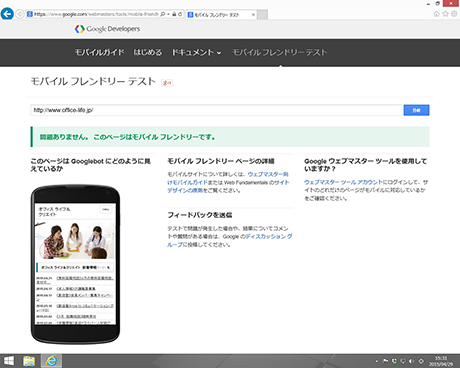Viewport: 460px width, 368px height.
Task: Open File Explorer from taskbar
Action: pyautogui.click(x=29, y=361)
